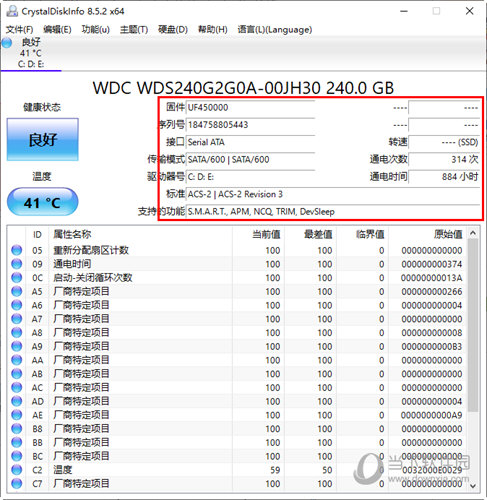Click raw value 0000000000A9
The width and height of the screenshot is (487, 500).
click(432, 415)
